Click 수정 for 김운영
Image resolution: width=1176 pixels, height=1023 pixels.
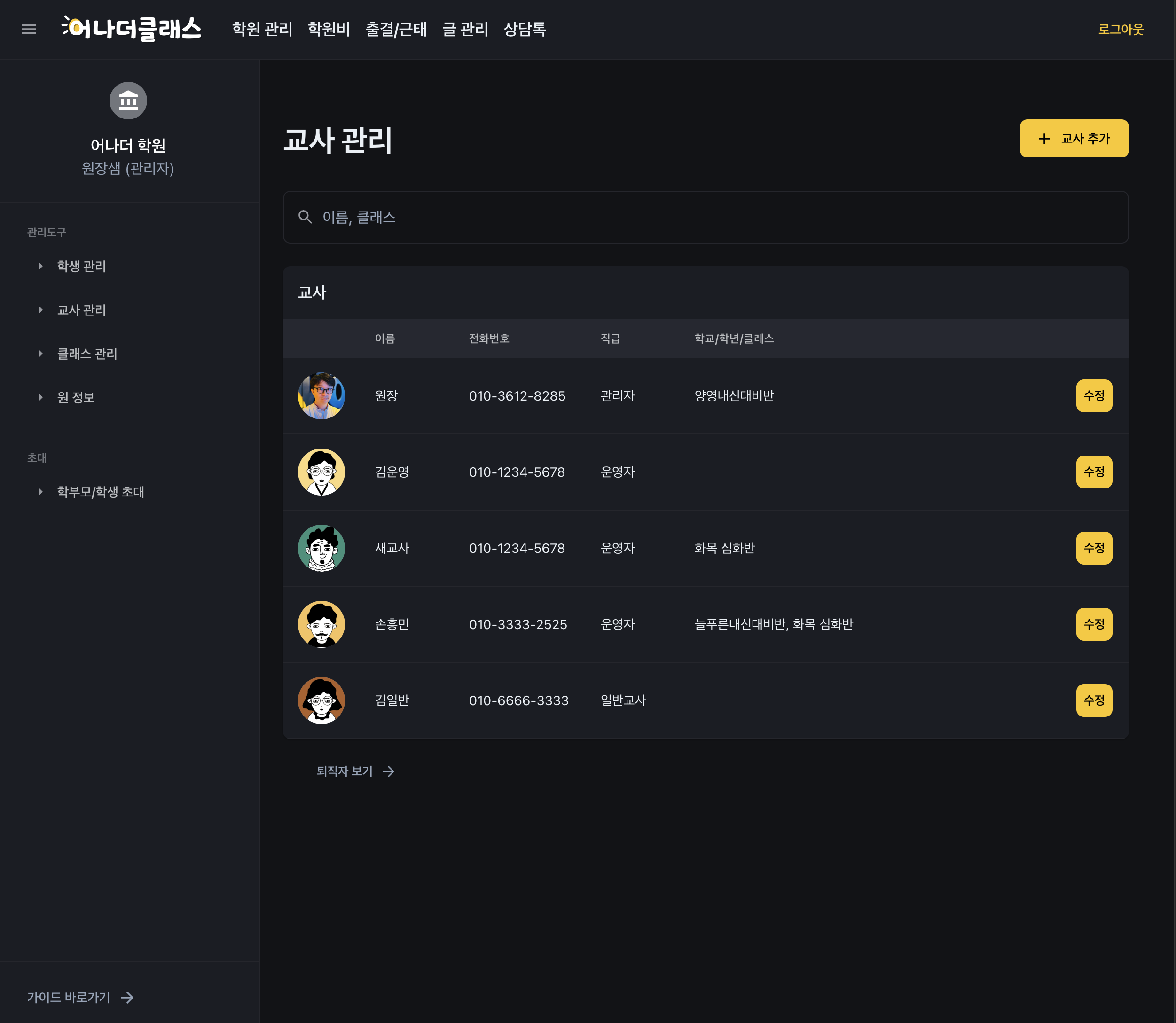[1094, 472]
